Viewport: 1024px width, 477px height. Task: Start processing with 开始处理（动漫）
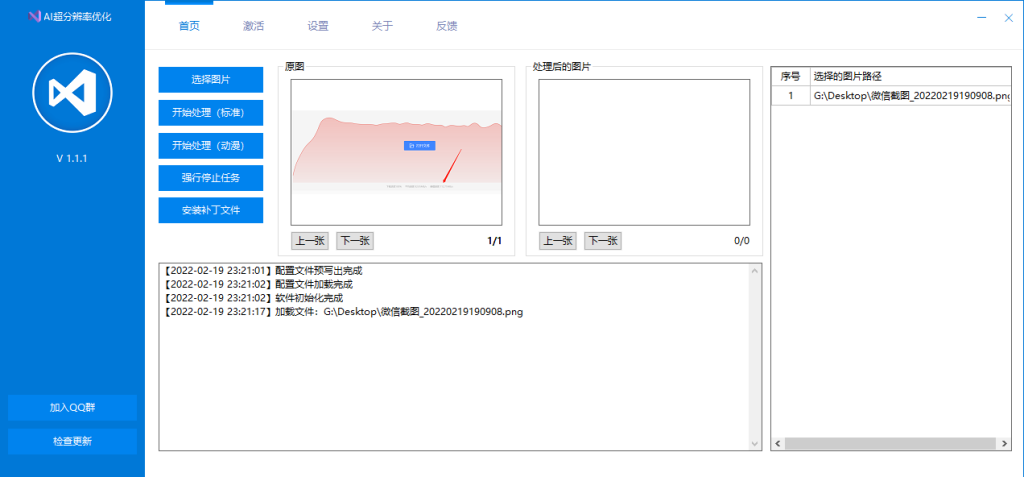coord(211,145)
